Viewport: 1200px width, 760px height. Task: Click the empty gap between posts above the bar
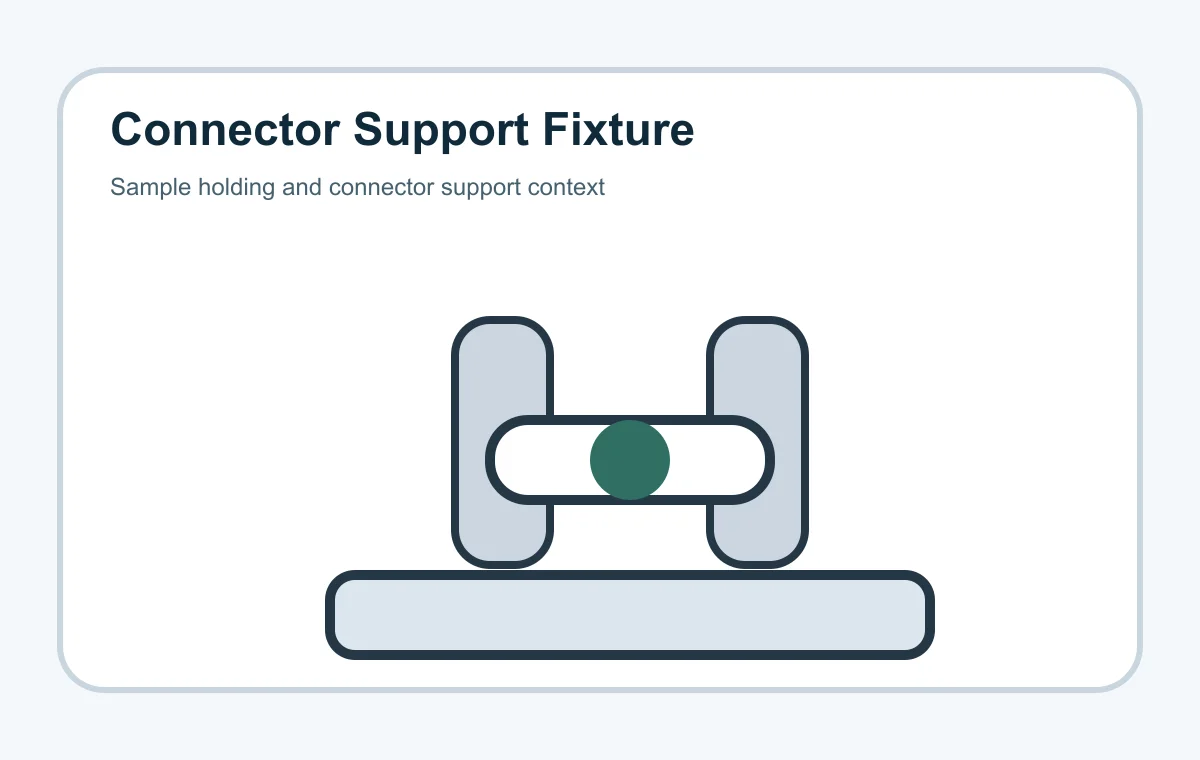pyautogui.click(x=630, y=366)
